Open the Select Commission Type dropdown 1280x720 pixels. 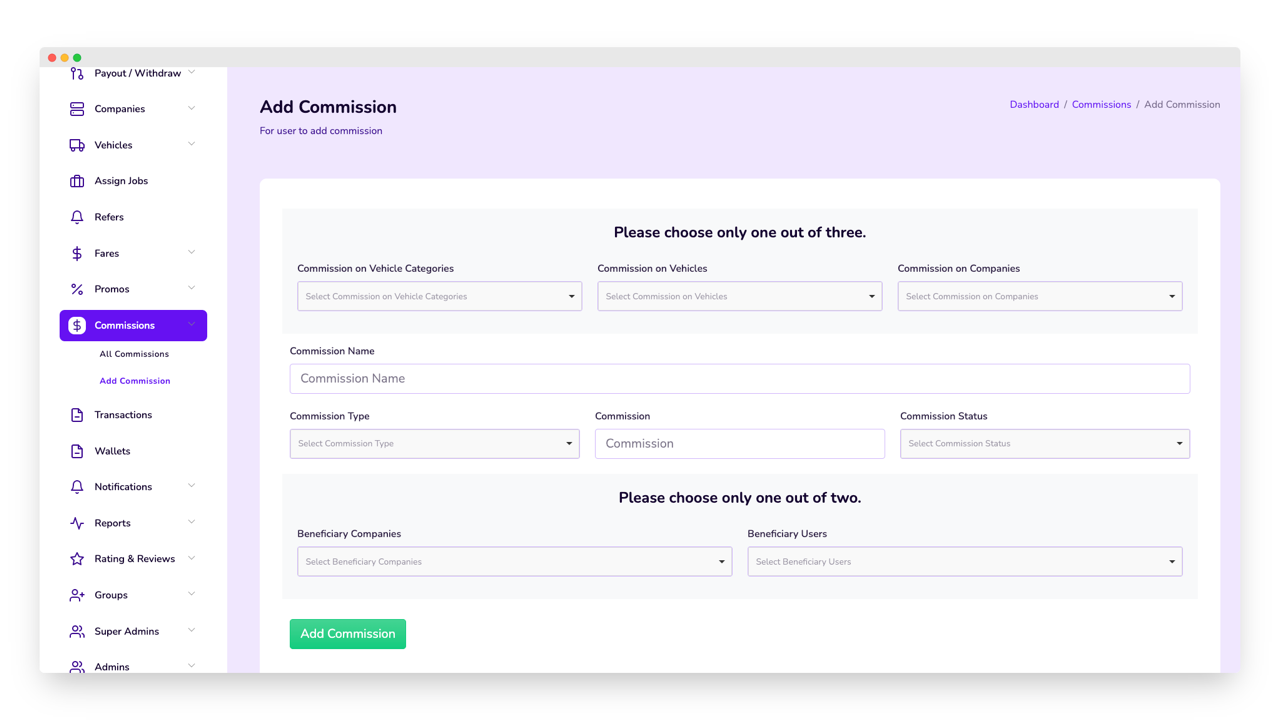pos(434,444)
